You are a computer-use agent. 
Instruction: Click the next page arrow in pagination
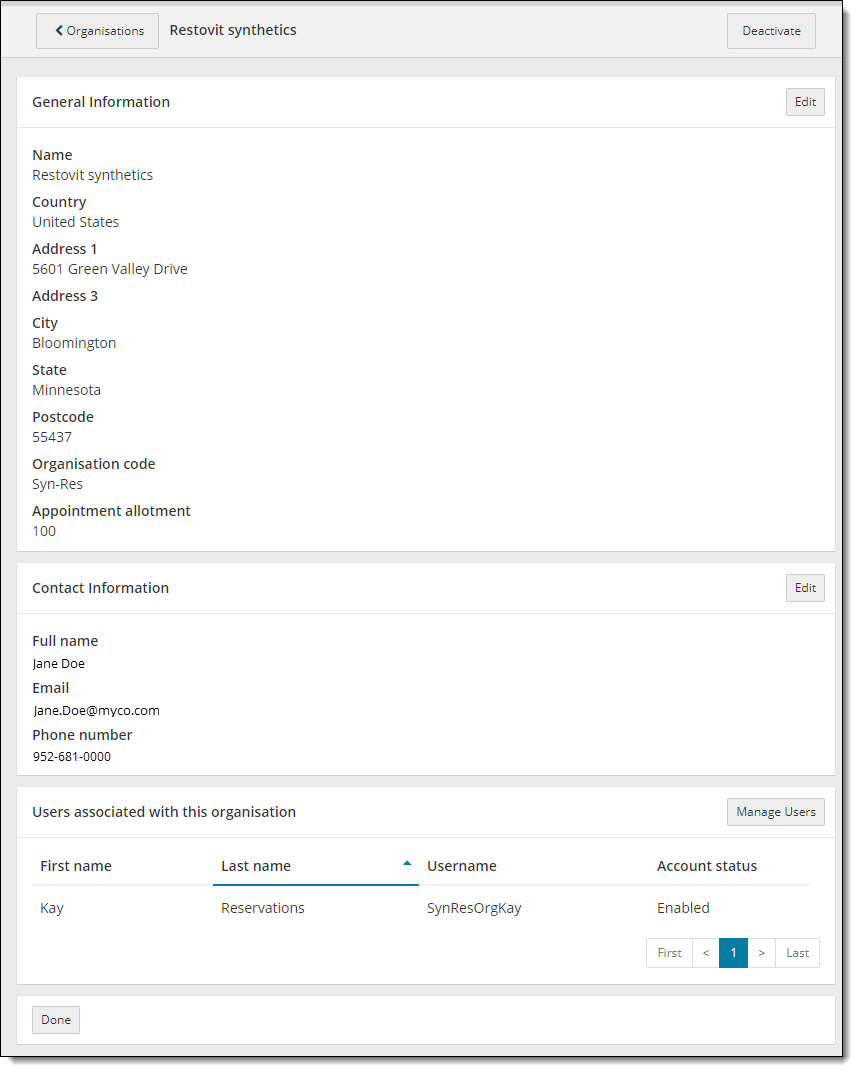(762, 953)
